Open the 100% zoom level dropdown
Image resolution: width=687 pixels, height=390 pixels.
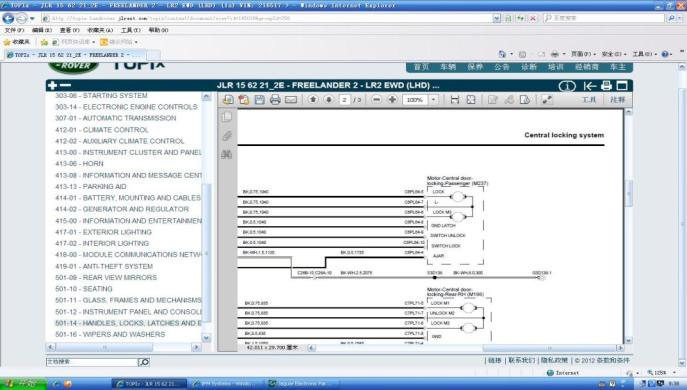click(434, 100)
